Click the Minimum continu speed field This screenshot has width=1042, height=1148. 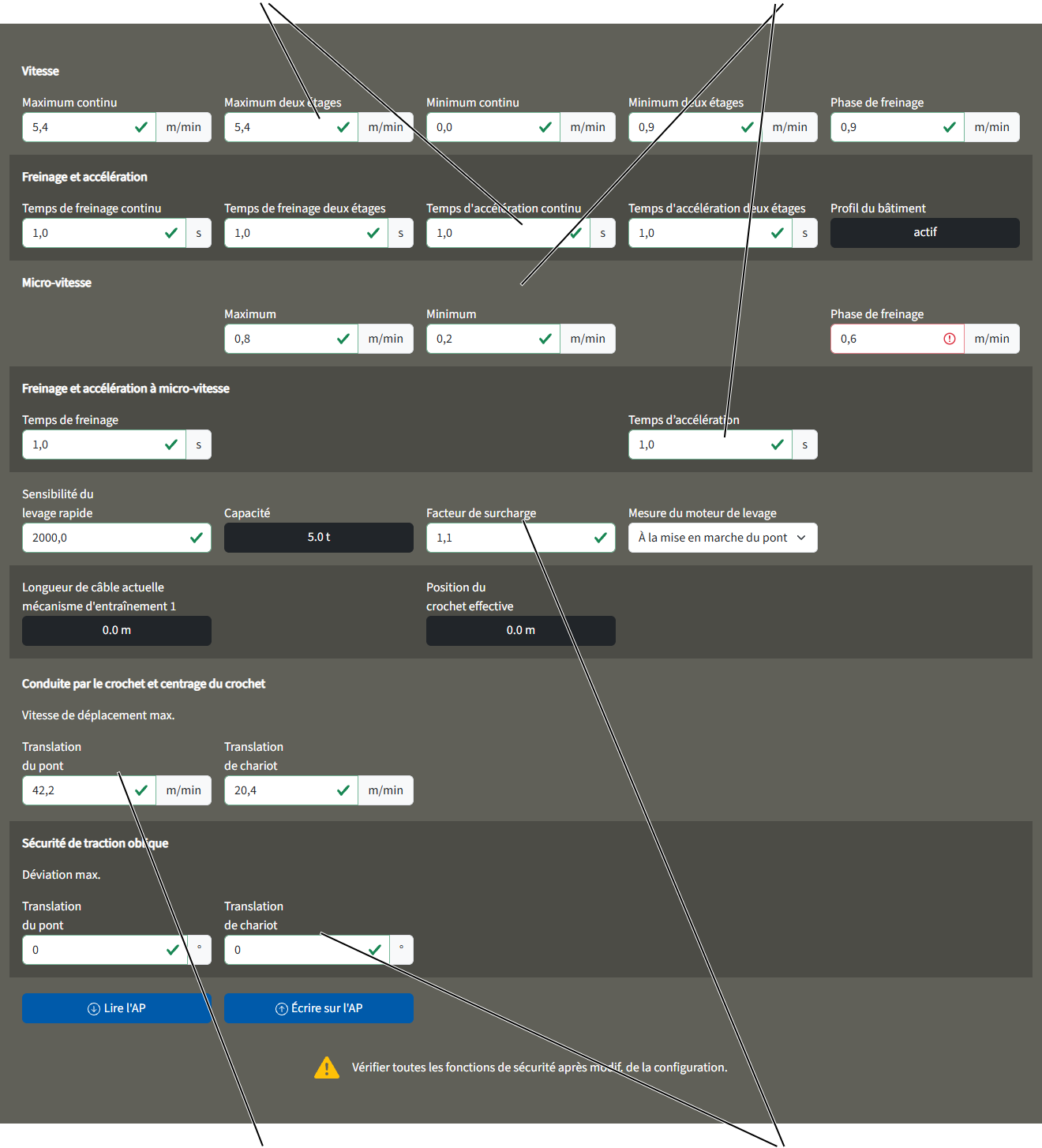coord(493,127)
